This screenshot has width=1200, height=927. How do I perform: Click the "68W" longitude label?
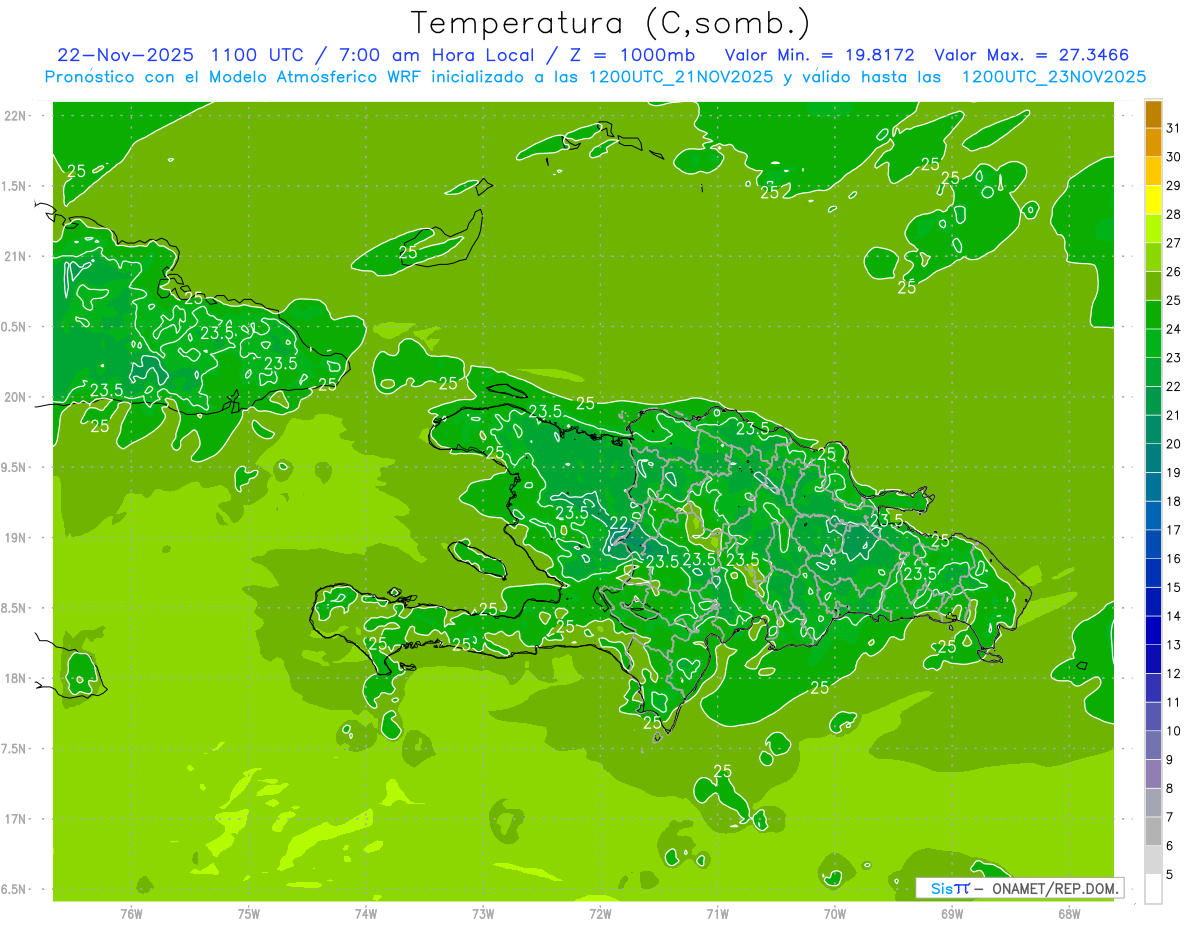coord(1069,913)
